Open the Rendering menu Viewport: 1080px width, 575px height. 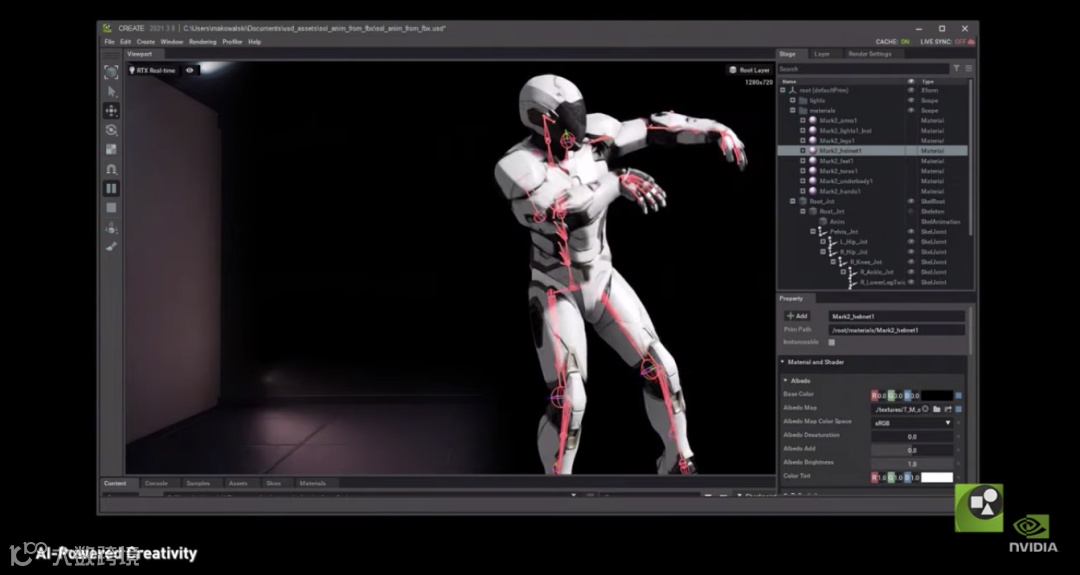click(x=202, y=42)
